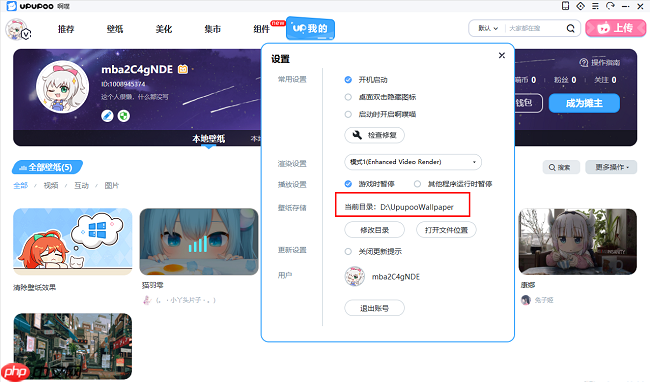Click the 关注 0 counter
This screenshot has width=650, height=382.
coord(605,80)
